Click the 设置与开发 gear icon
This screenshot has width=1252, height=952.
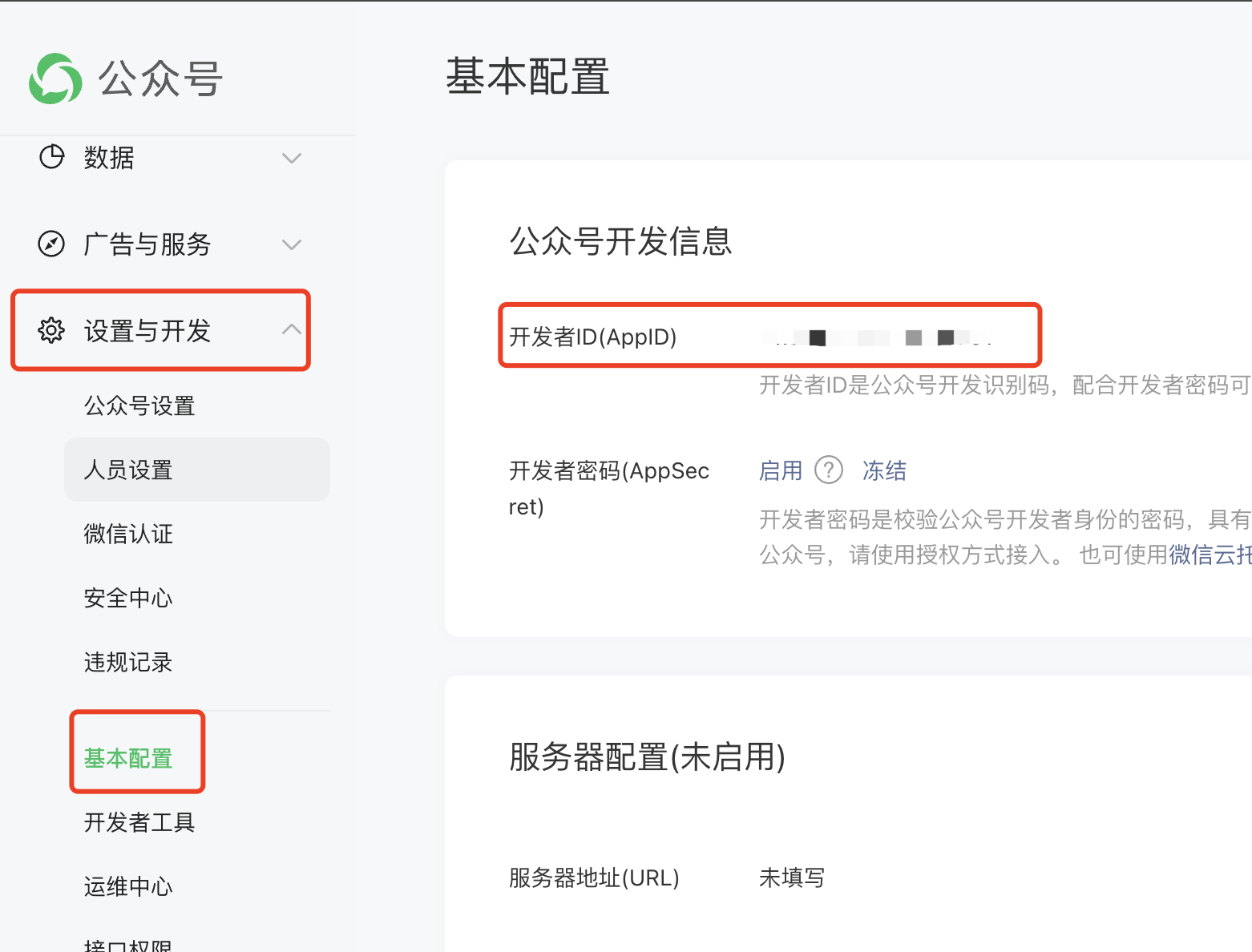[x=51, y=330]
